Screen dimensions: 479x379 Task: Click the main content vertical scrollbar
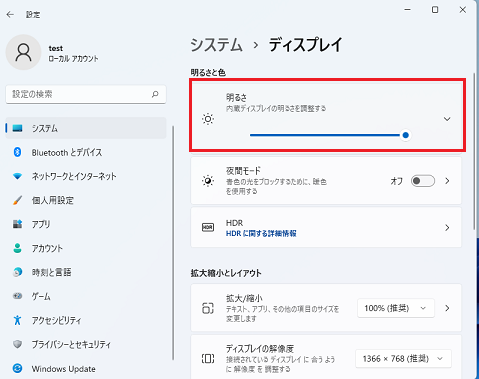(x=474, y=152)
